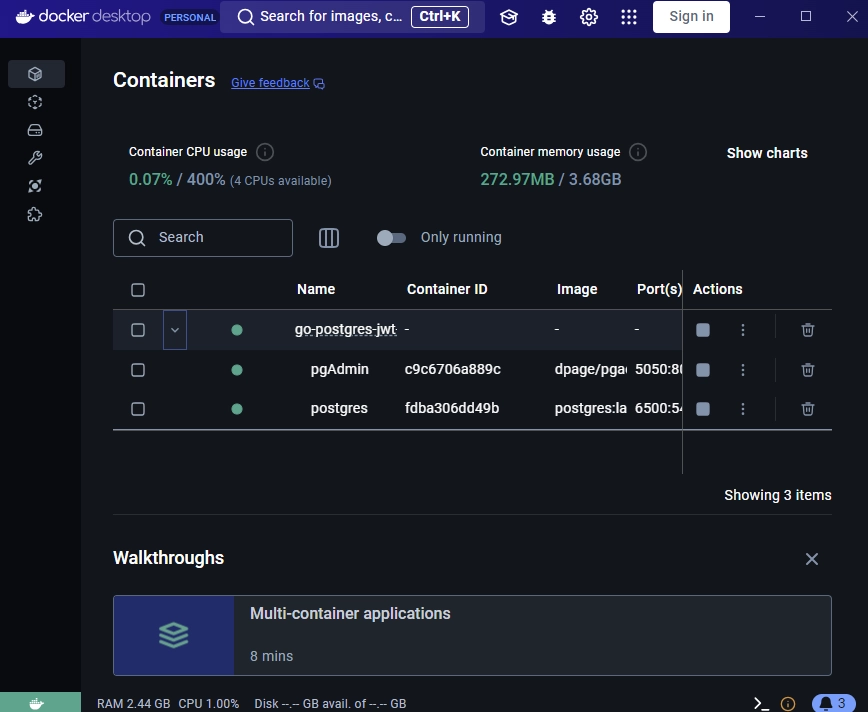Open the actions menu for pgAdmin container
The image size is (868, 712).
[x=743, y=369]
